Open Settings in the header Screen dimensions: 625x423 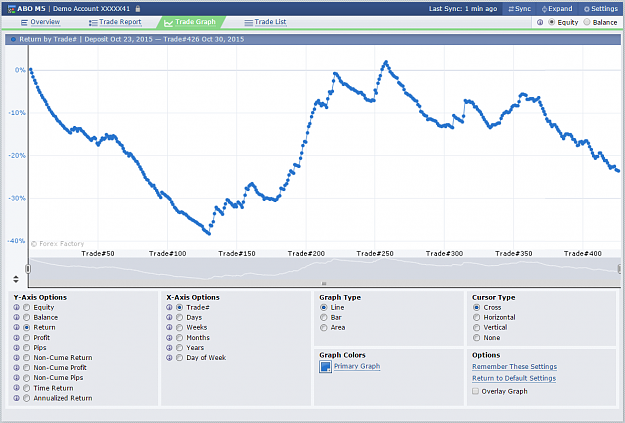point(601,8)
